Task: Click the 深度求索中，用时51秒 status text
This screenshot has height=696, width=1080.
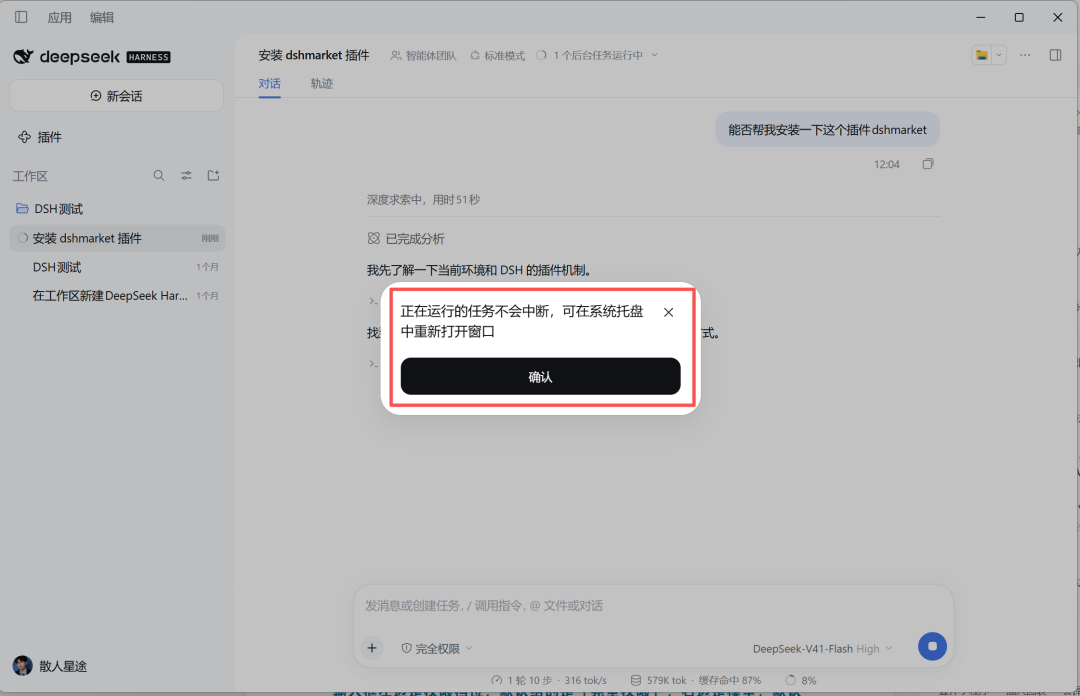Action: [424, 200]
